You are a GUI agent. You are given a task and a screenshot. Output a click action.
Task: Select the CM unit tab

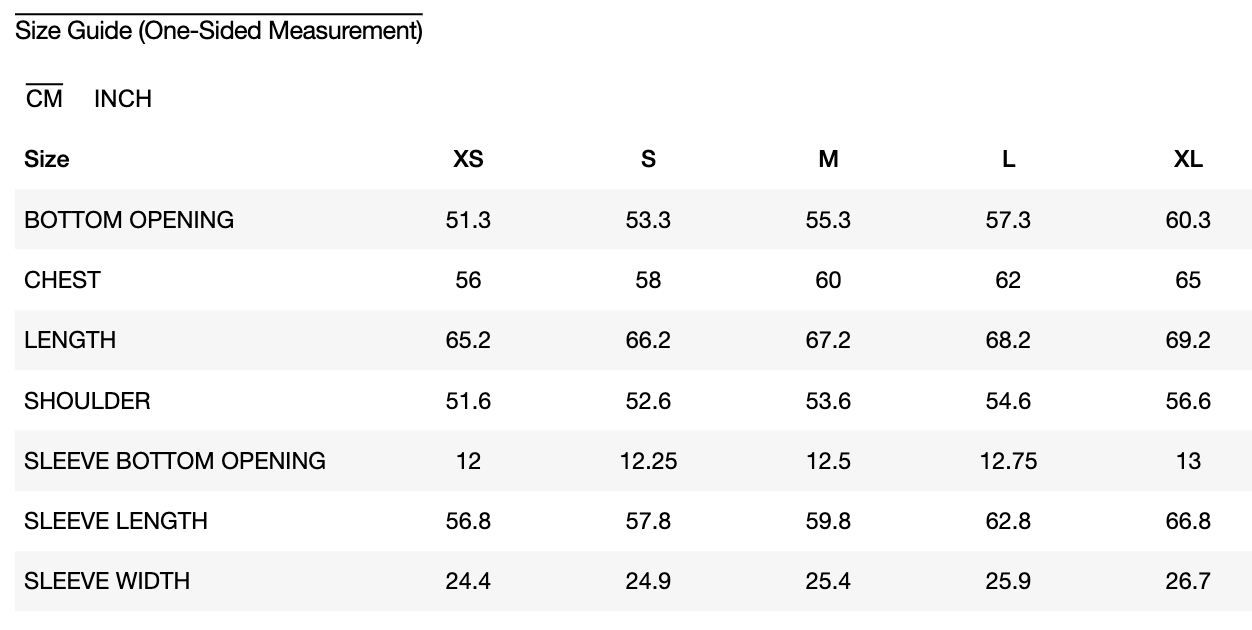click(44, 99)
